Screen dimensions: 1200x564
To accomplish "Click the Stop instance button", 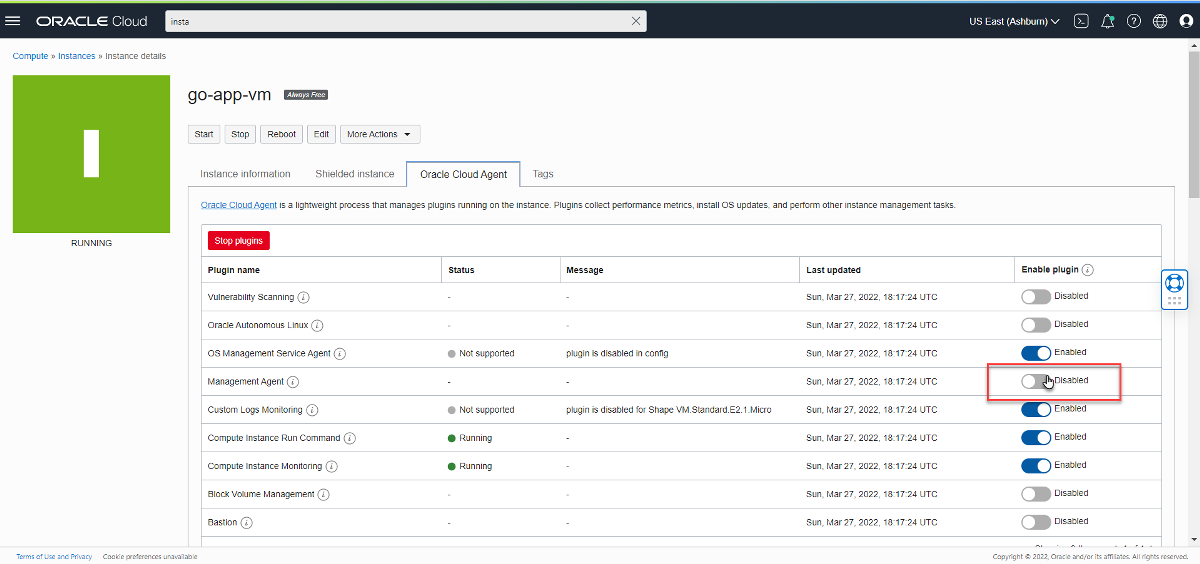I will 240,134.
